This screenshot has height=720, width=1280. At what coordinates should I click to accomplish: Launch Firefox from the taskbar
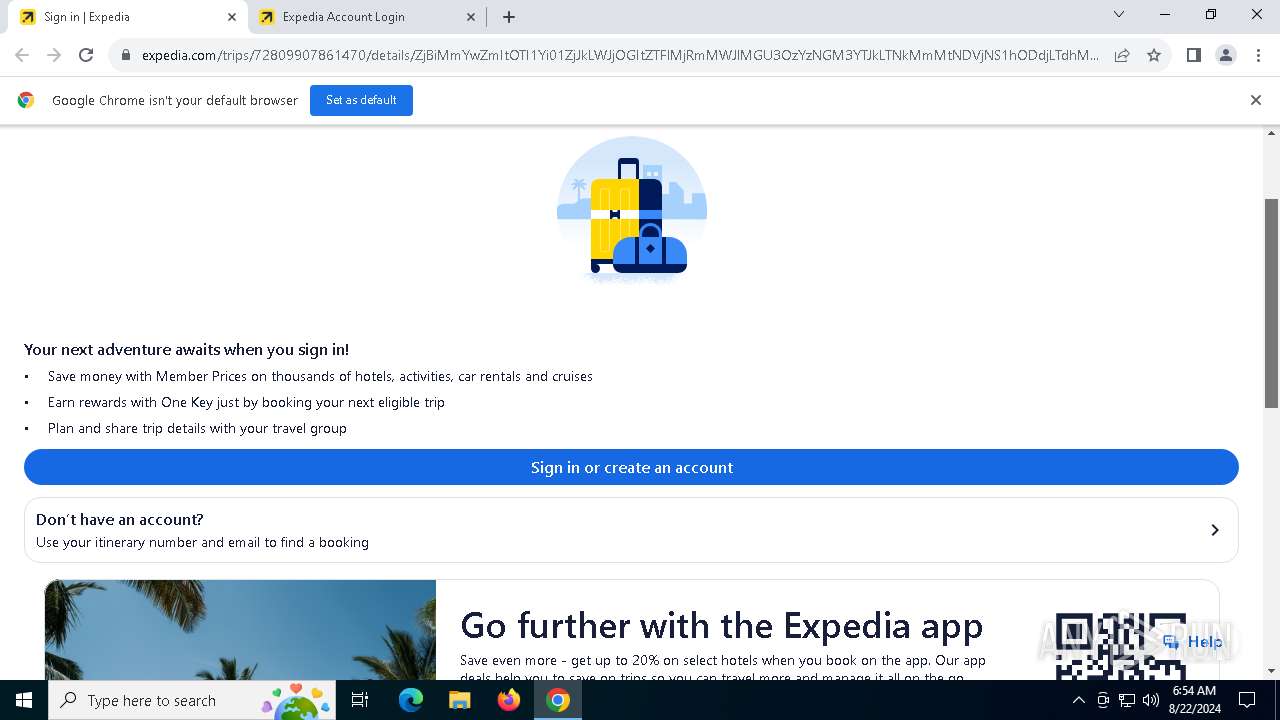click(x=509, y=700)
